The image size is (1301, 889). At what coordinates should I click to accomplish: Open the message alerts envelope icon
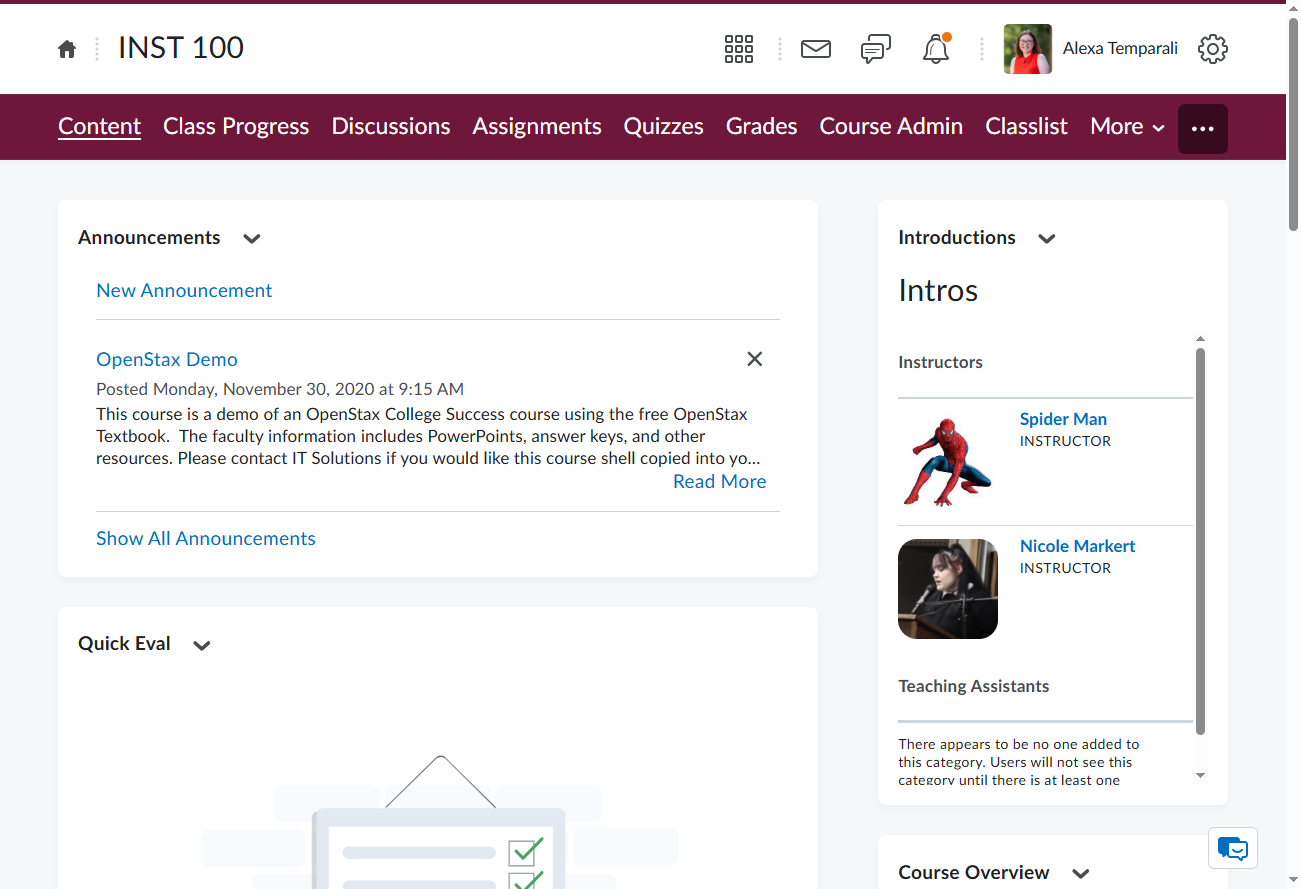coord(816,48)
